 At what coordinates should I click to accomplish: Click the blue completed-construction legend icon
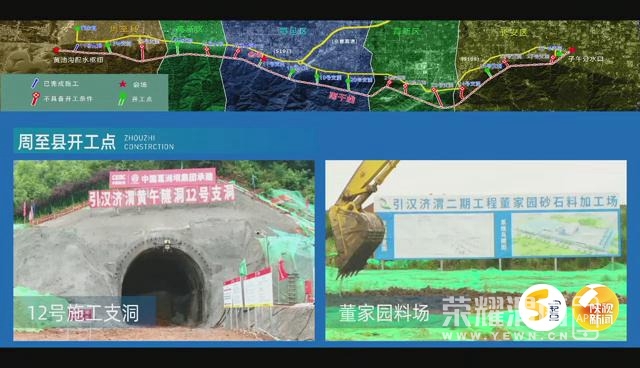[x=36, y=84]
